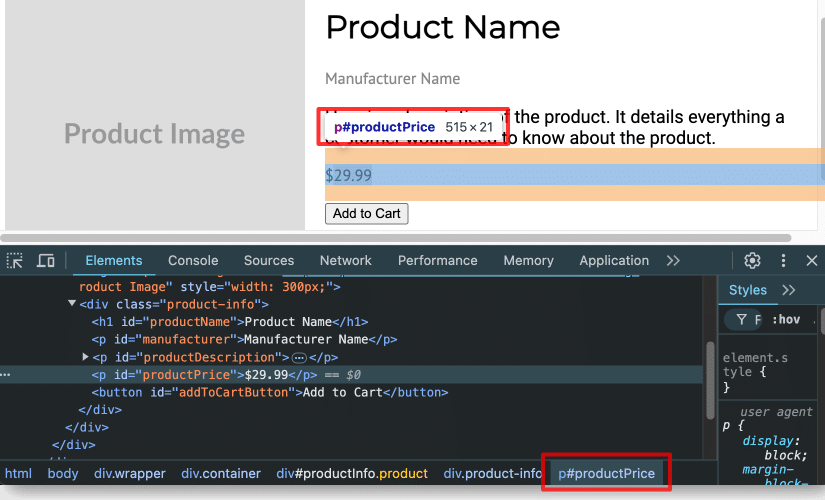Viewport: 825px width, 500px height.
Task: Show more DevTools tabs chevron
Action: click(x=673, y=261)
